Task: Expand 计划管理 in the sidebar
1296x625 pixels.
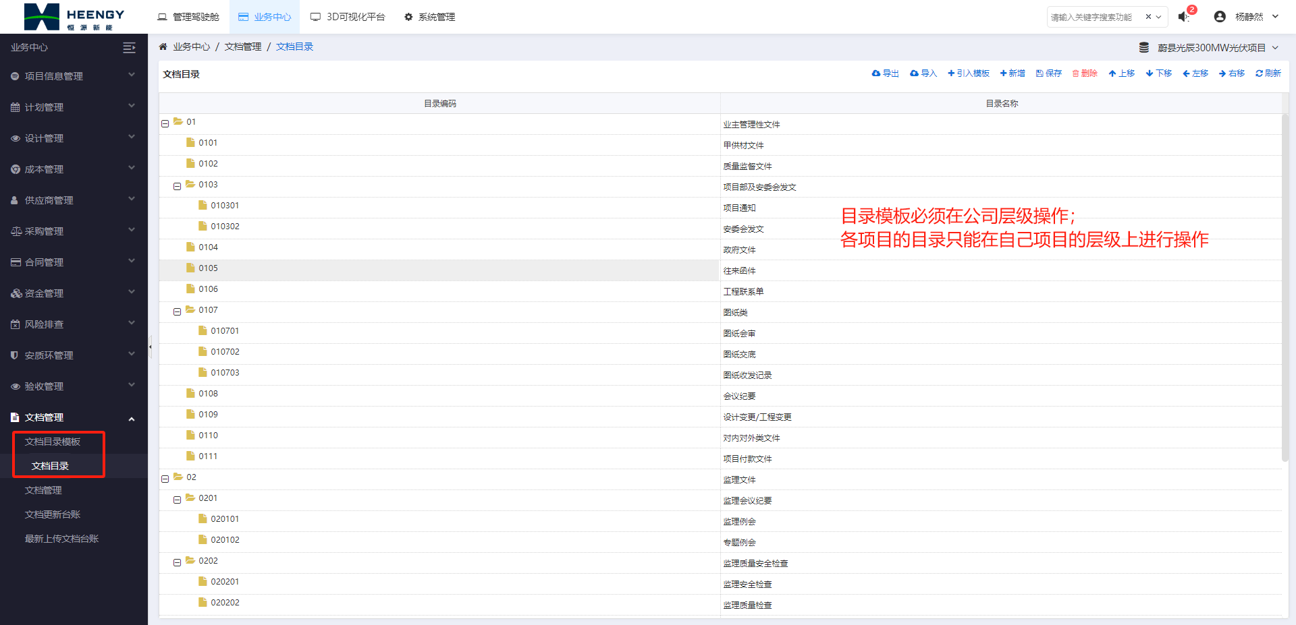Action: click(x=74, y=107)
